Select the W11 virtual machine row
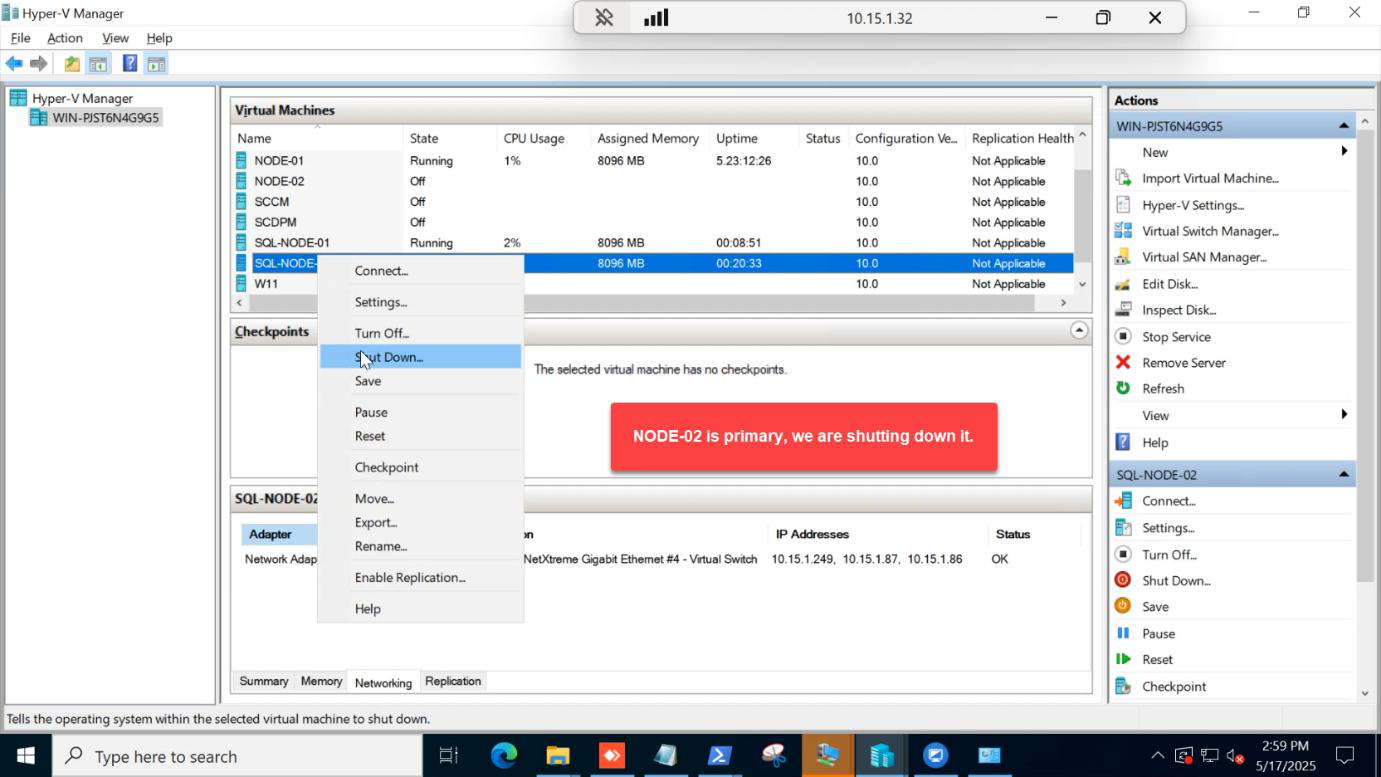The width and height of the screenshot is (1381, 777). [653, 284]
